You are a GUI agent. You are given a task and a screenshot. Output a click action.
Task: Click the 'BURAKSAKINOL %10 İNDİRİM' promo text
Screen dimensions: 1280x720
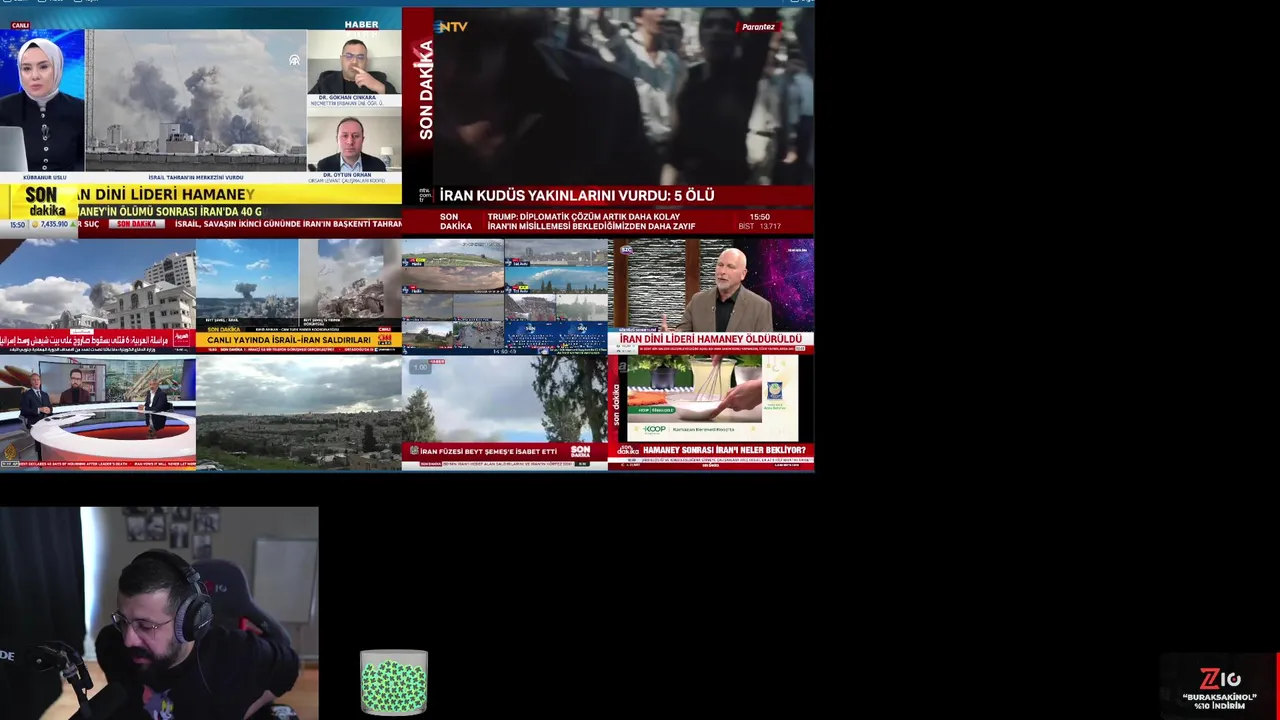tap(1219, 701)
